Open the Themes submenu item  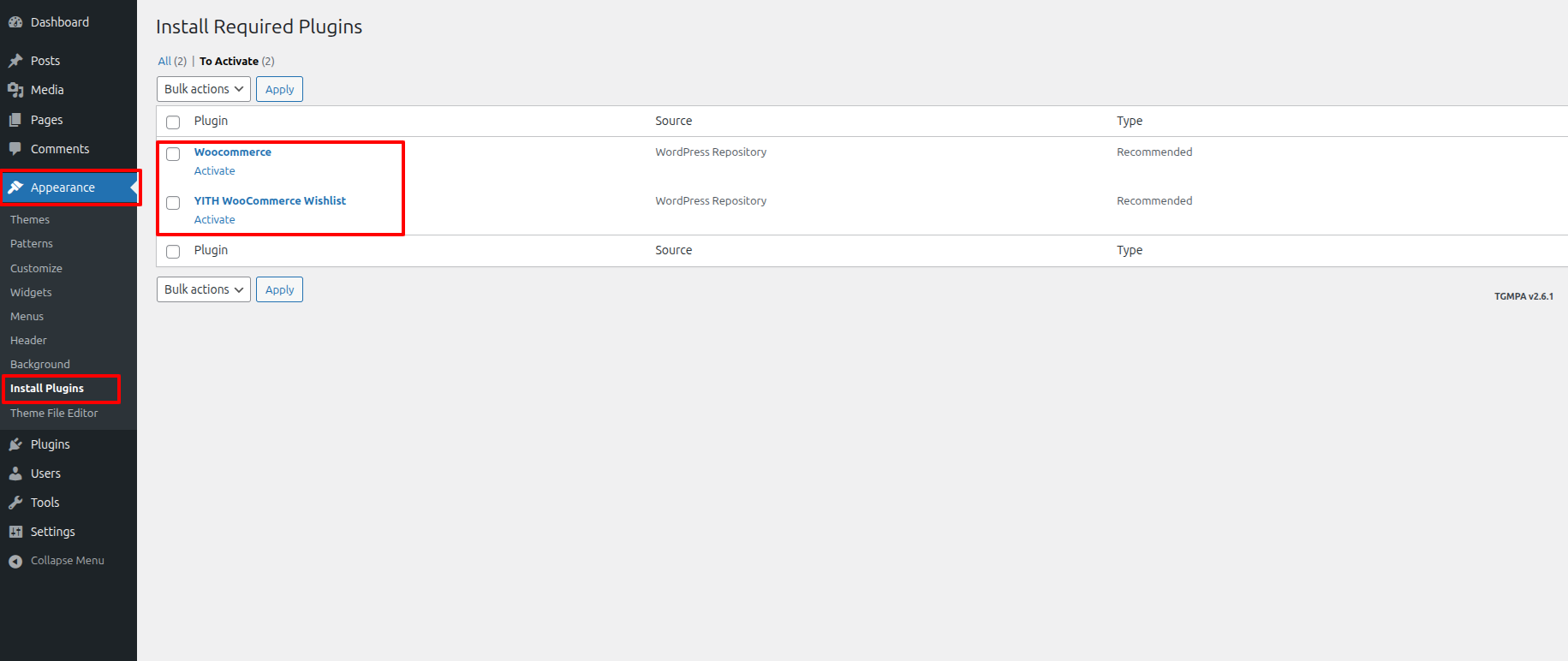pos(30,220)
